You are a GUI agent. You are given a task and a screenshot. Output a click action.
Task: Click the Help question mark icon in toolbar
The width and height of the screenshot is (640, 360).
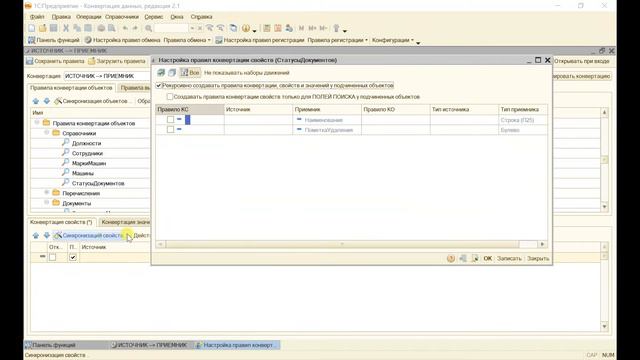[x=246, y=28]
